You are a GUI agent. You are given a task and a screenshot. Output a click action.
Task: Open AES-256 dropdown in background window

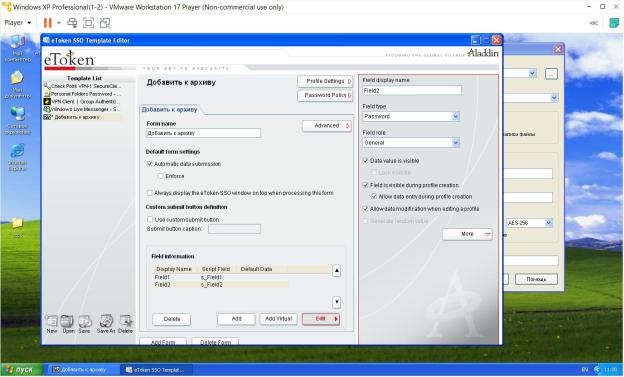(x=549, y=223)
